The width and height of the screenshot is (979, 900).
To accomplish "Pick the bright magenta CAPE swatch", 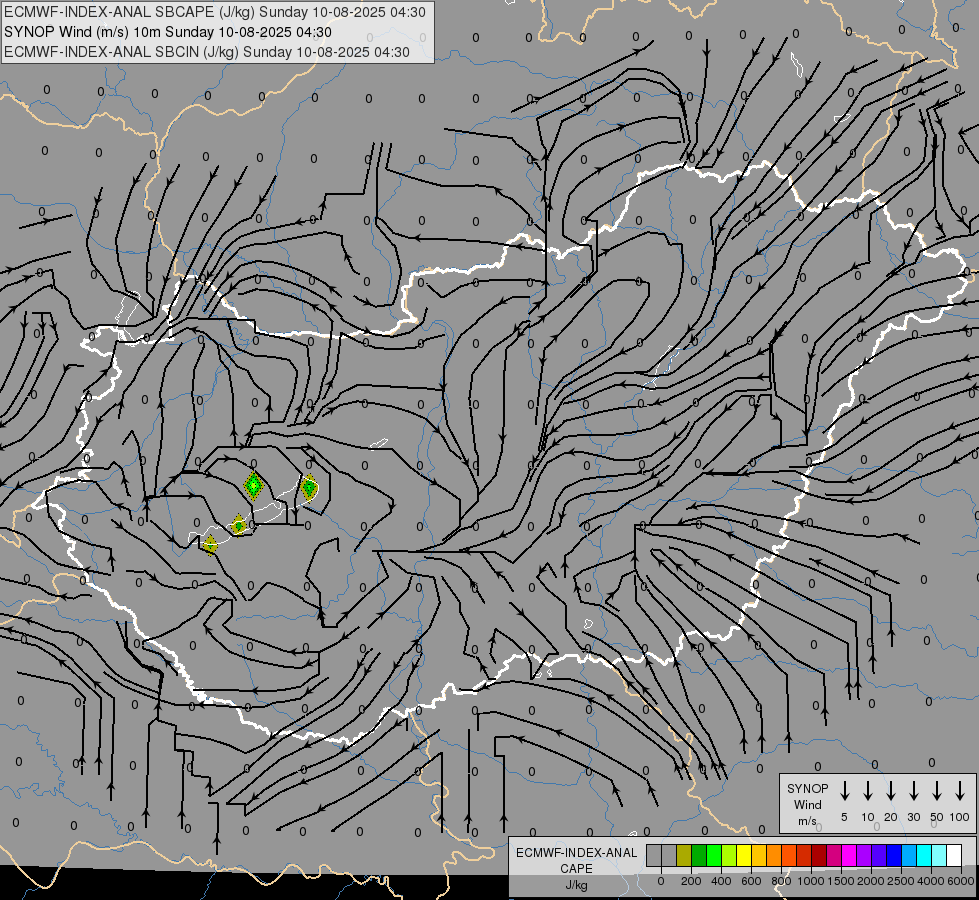I will (849, 855).
